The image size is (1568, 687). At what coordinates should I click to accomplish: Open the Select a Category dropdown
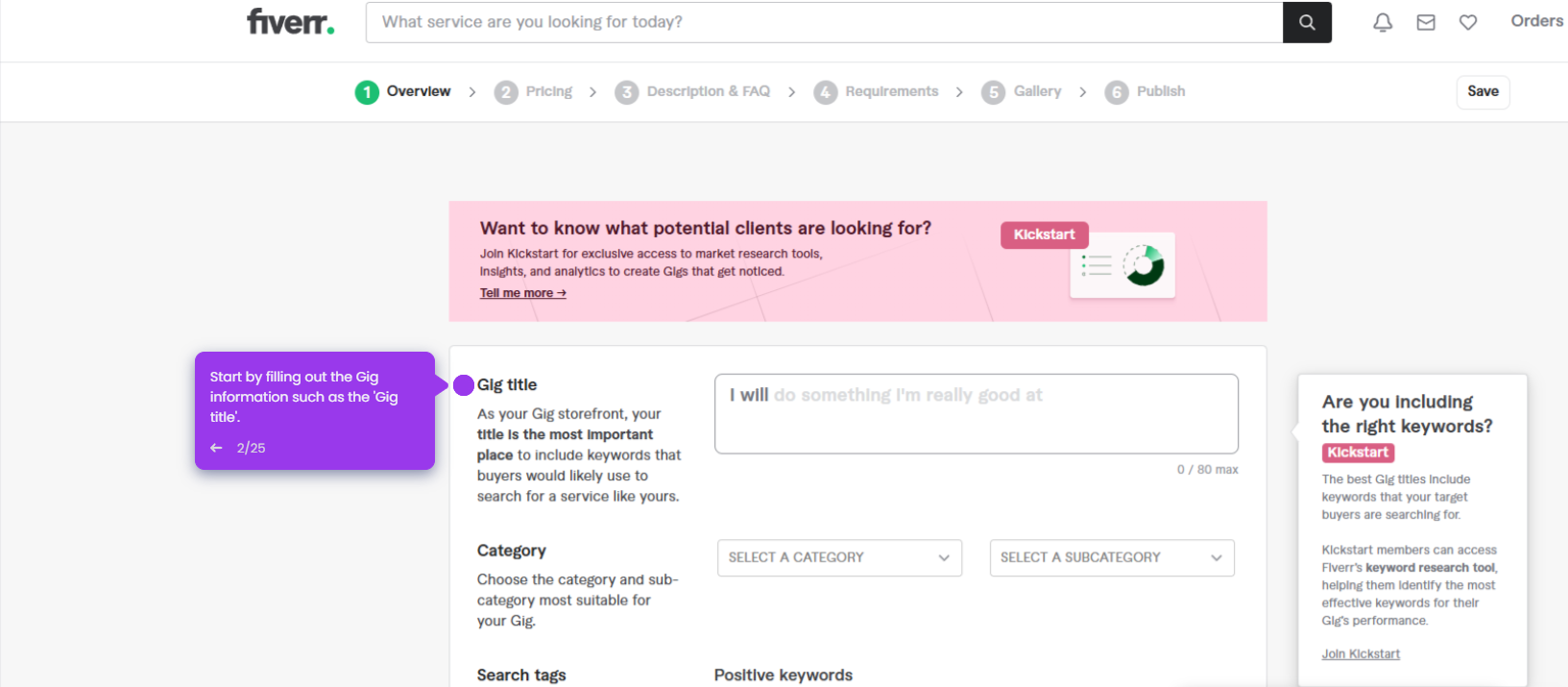tap(839, 557)
